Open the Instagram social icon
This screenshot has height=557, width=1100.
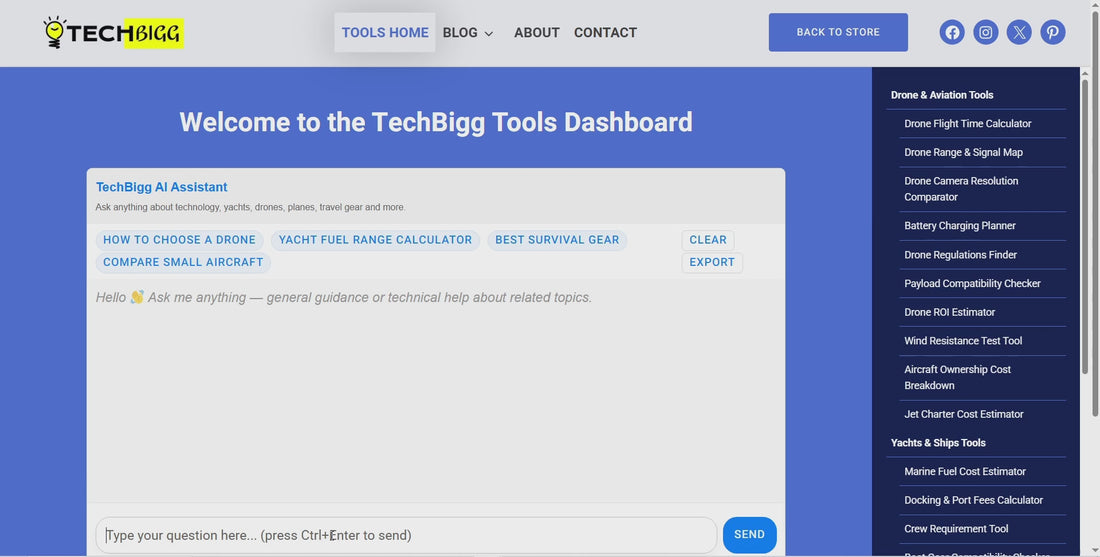986,32
